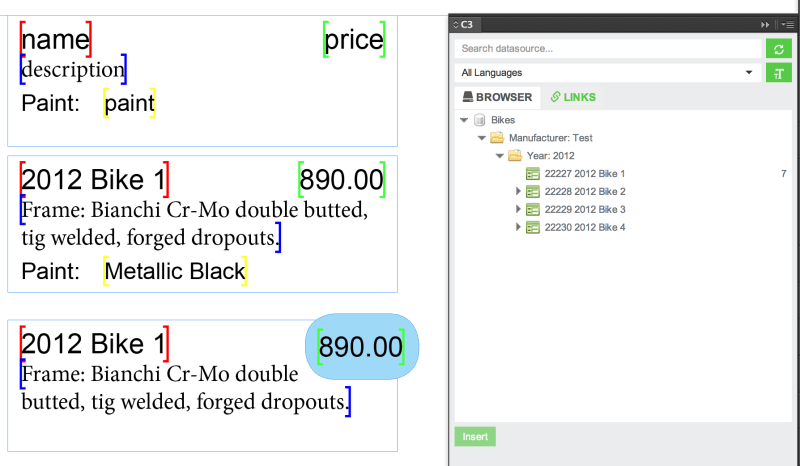Screen dimensions: 800x466
Task: Select 22229 2012 Bike 3 in tree
Action: [x=585, y=210]
